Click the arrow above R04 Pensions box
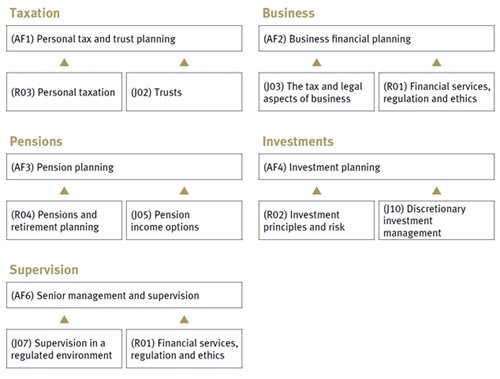 pyautogui.click(x=64, y=191)
